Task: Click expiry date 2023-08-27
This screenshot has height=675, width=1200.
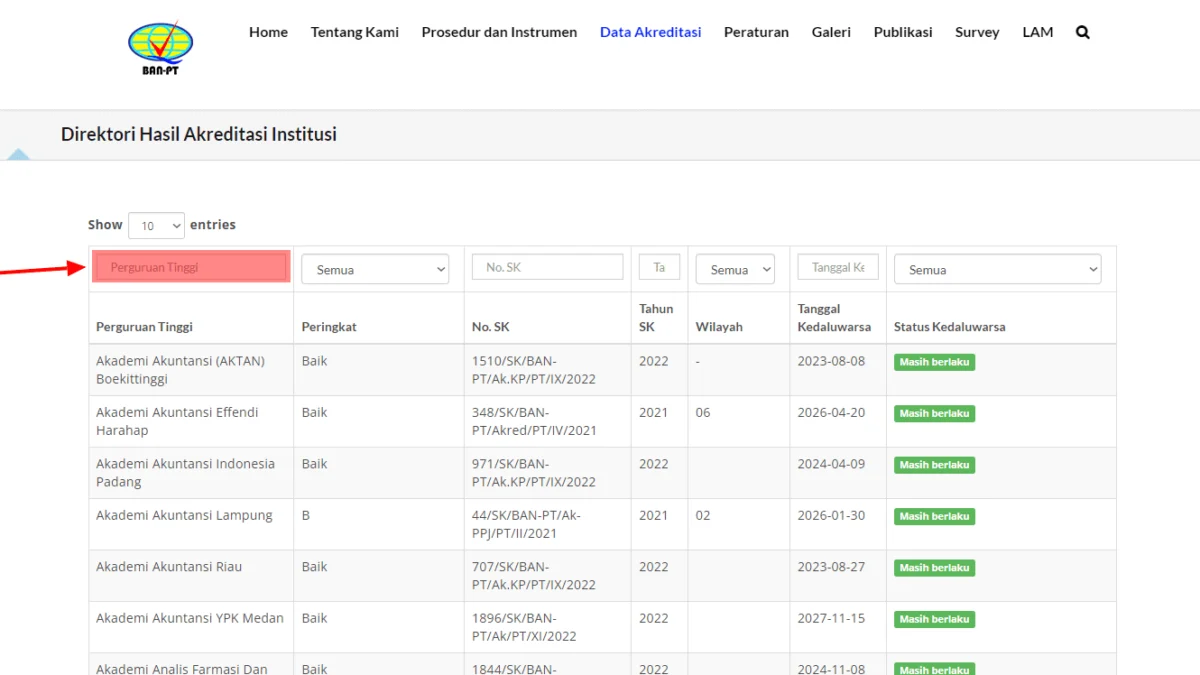Action: coord(831,567)
